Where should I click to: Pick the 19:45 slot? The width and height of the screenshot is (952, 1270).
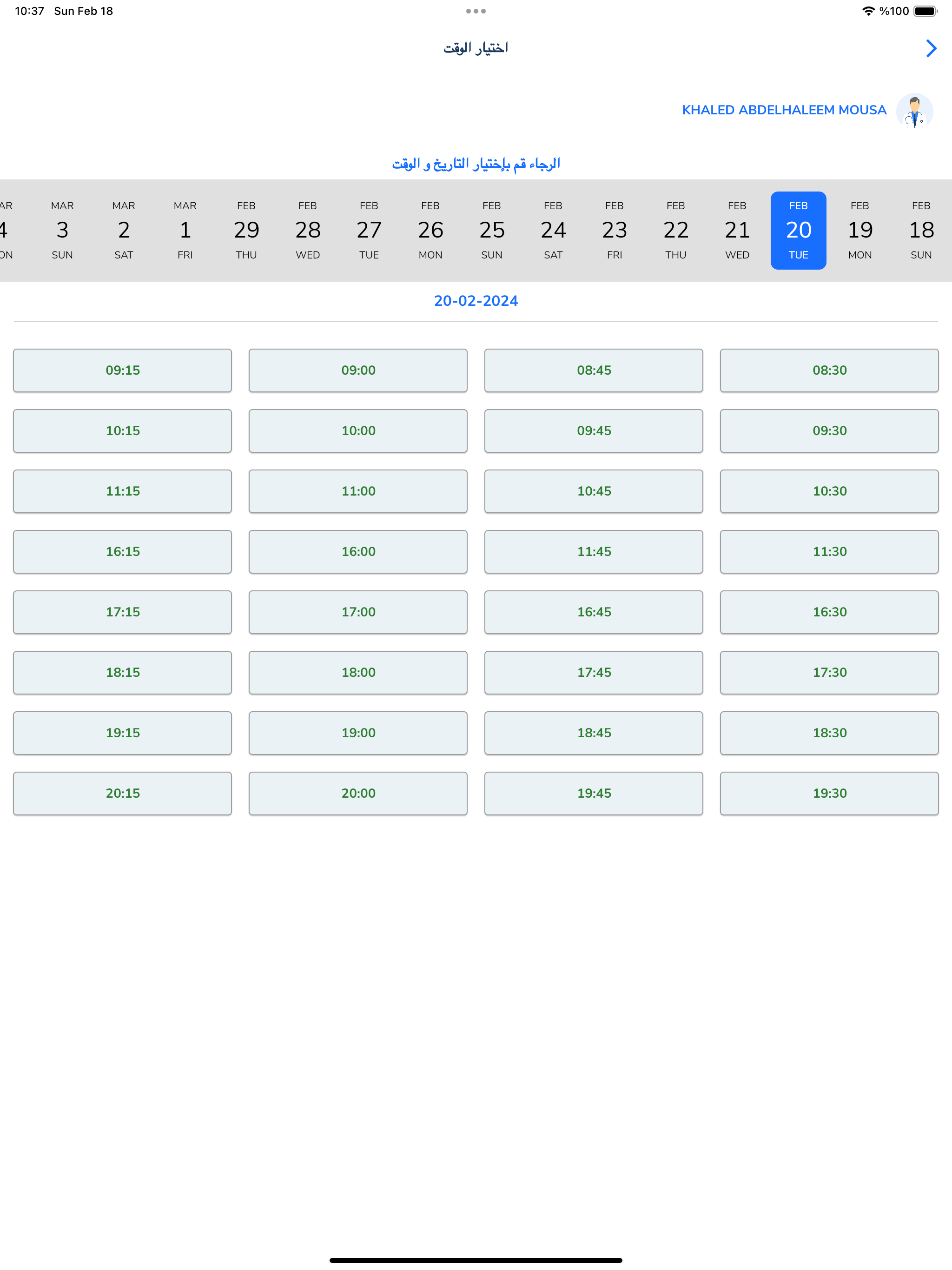click(x=594, y=794)
